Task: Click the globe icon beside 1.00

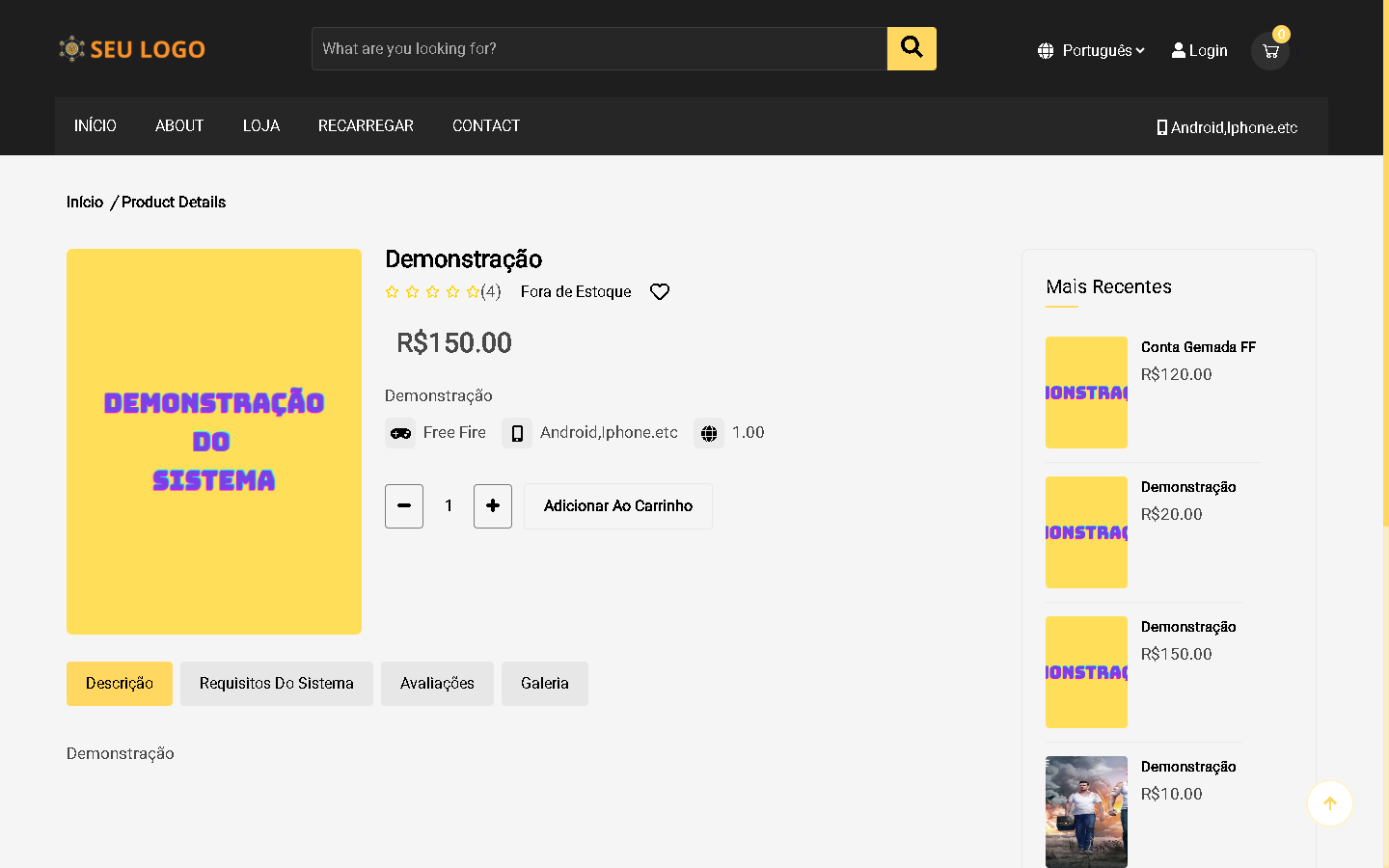Action: pos(709,433)
